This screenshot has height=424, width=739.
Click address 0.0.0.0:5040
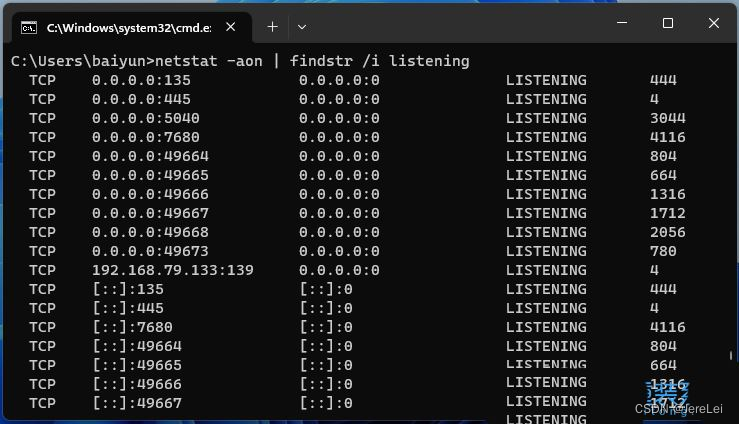(146, 118)
